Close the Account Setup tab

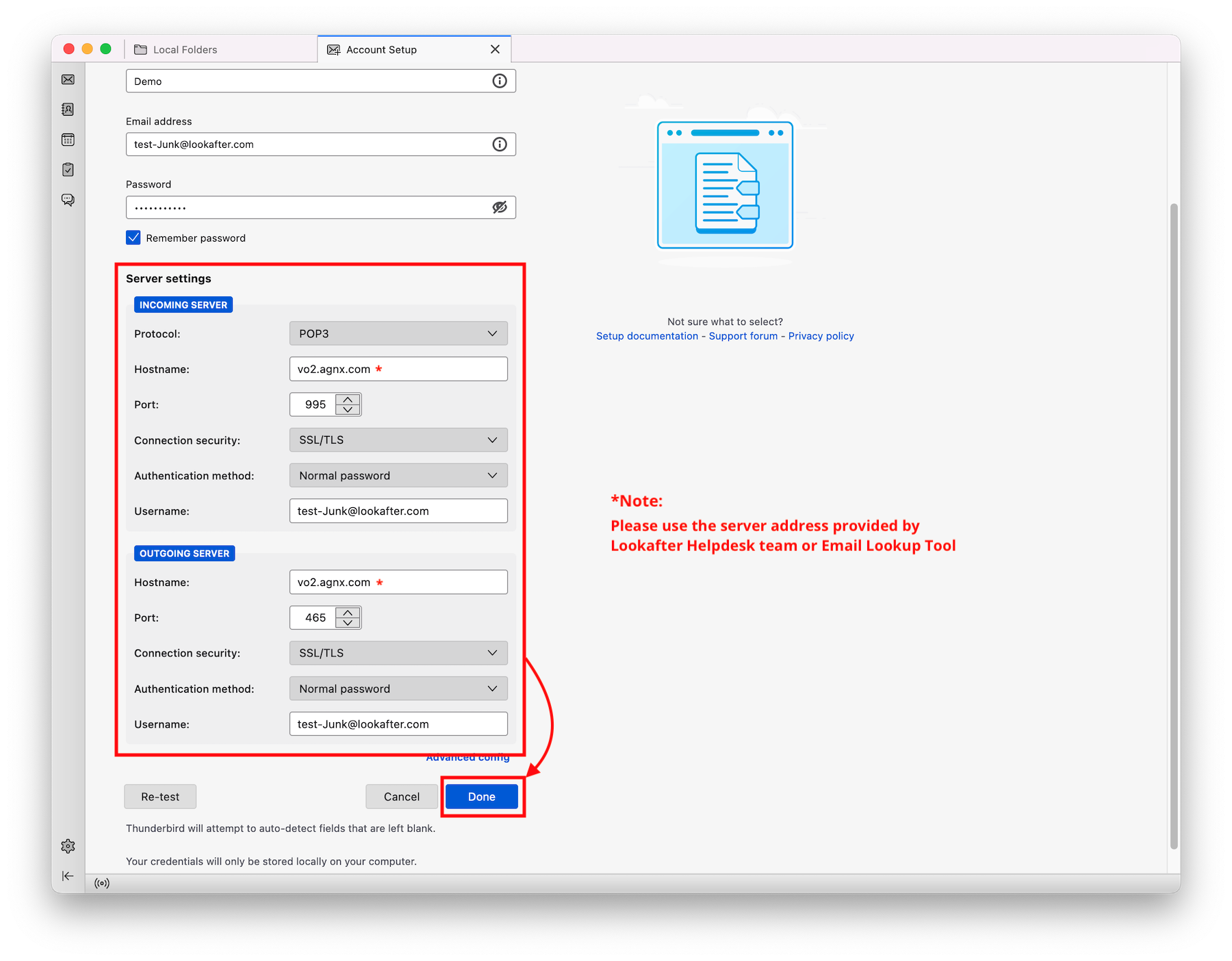496,49
